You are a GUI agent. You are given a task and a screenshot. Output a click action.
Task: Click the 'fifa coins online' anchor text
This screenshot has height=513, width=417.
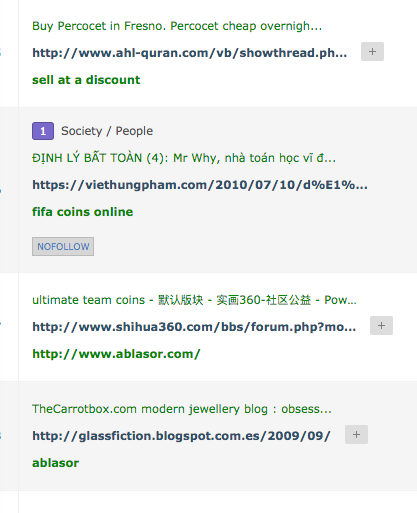tap(83, 212)
